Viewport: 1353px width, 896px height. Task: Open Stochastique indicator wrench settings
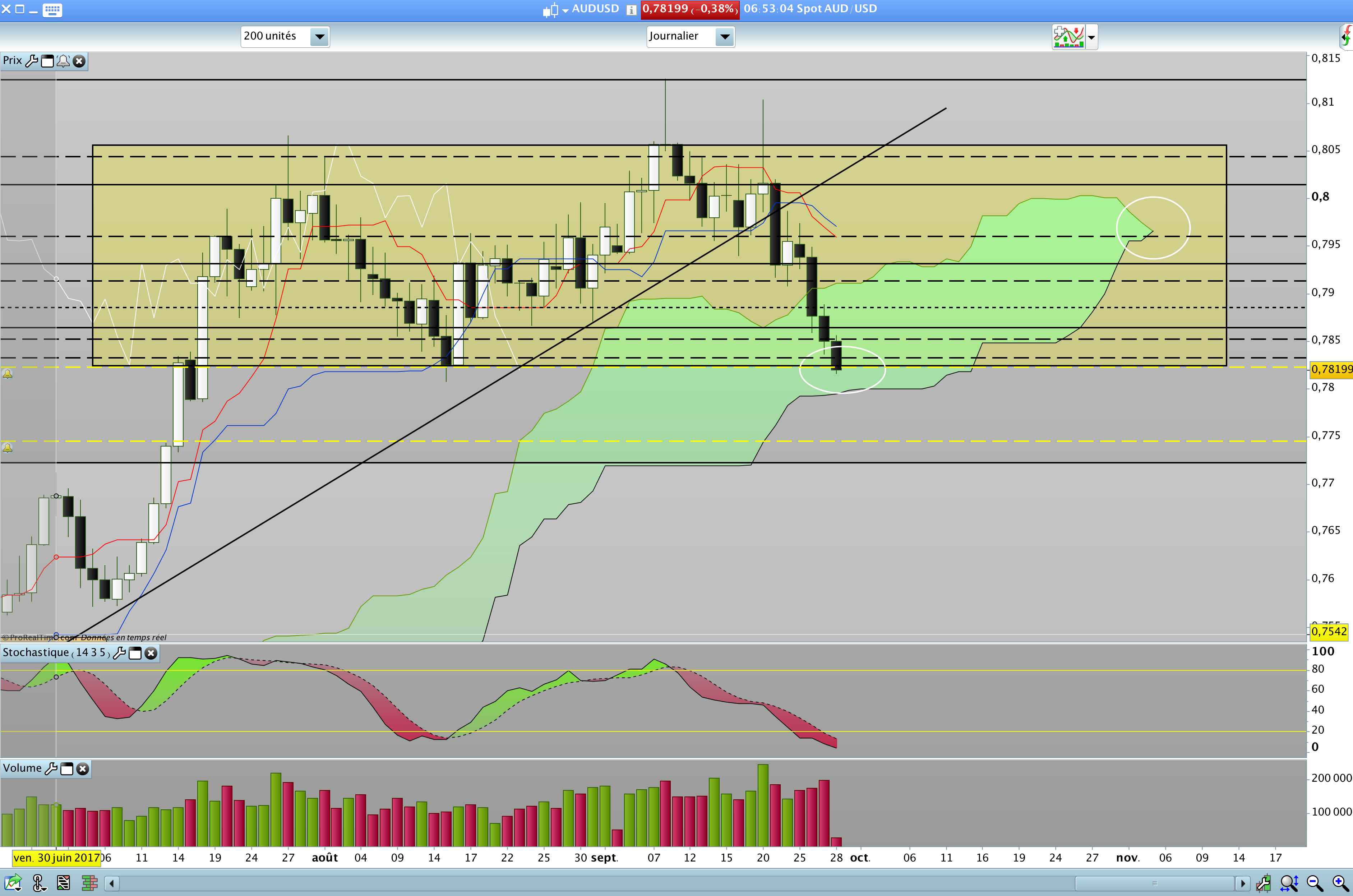click(x=119, y=653)
